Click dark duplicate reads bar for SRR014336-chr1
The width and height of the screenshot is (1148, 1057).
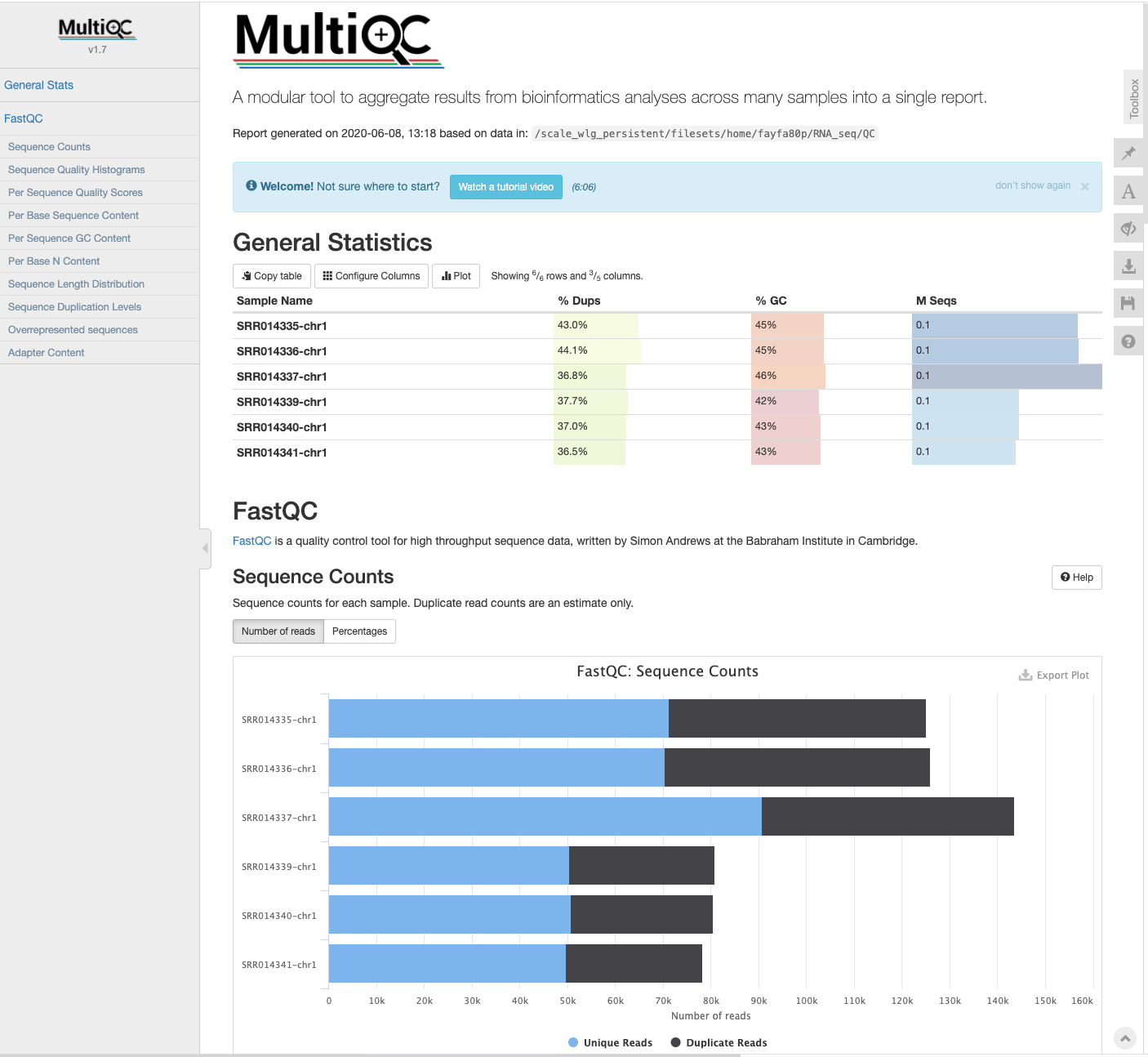[797, 768]
